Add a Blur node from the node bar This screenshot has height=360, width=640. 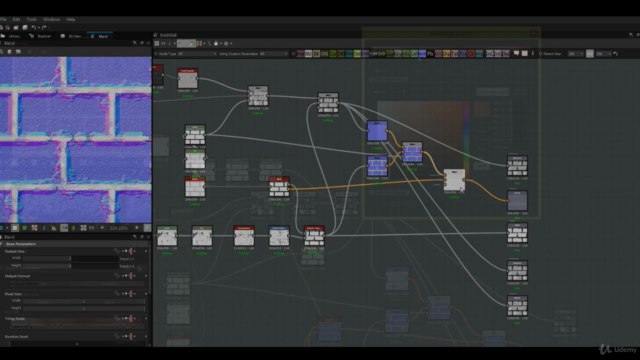(x=316, y=53)
